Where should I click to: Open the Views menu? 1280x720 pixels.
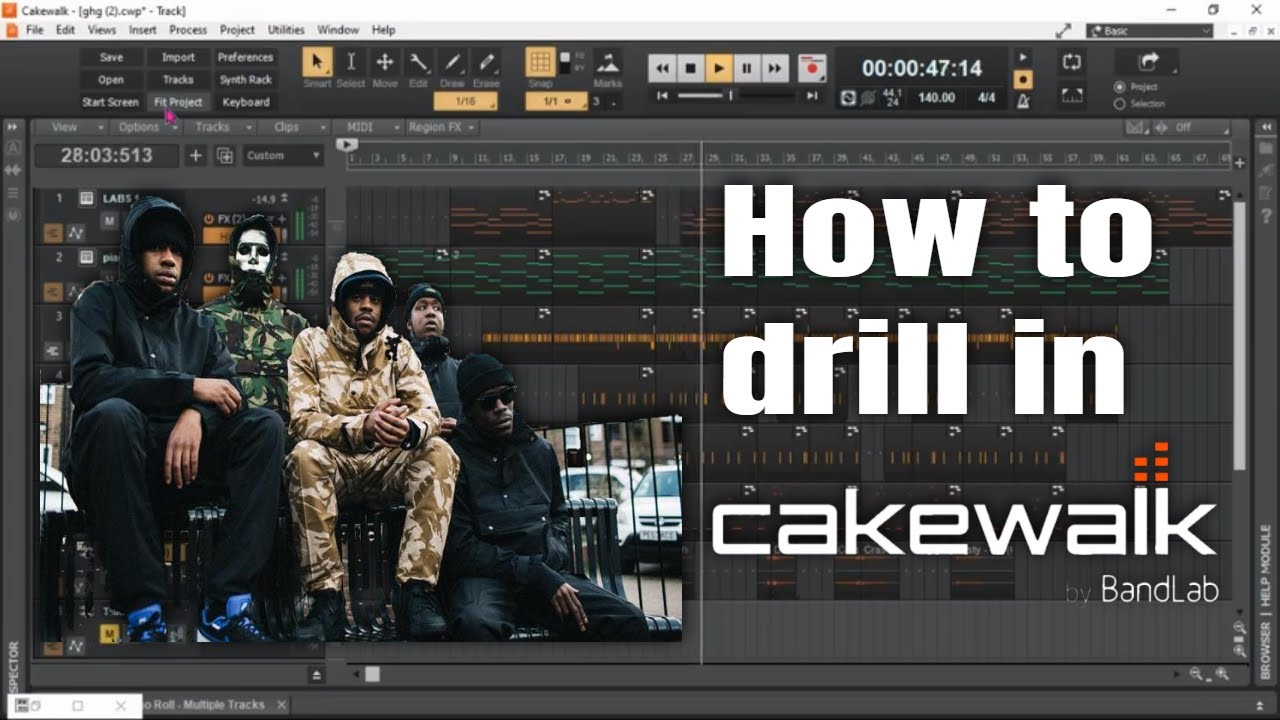point(101,30)
